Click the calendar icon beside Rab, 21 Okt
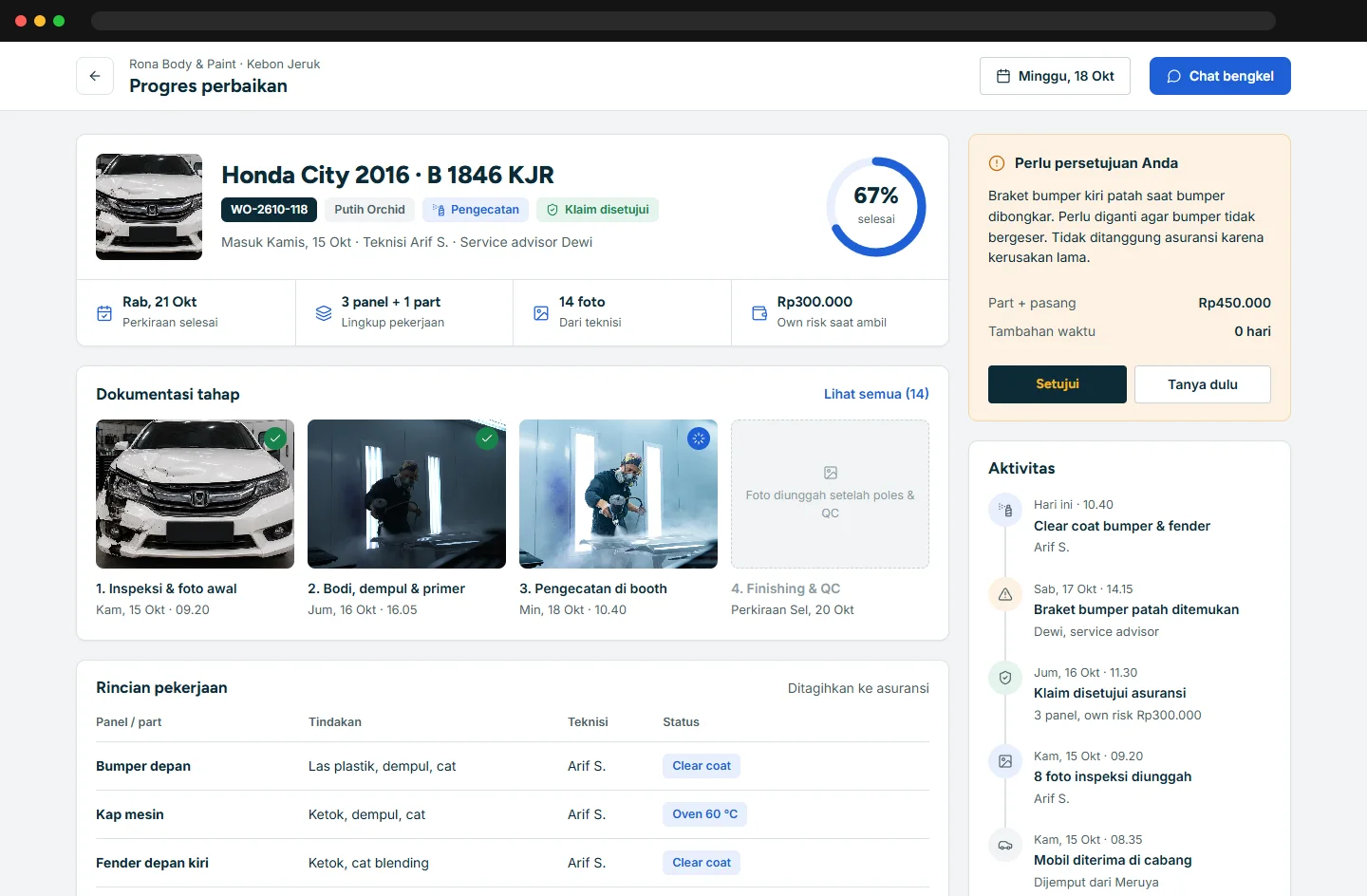The width and height of the screenshot is (1367, 896). pyautogui.click(x=104, y=312)
